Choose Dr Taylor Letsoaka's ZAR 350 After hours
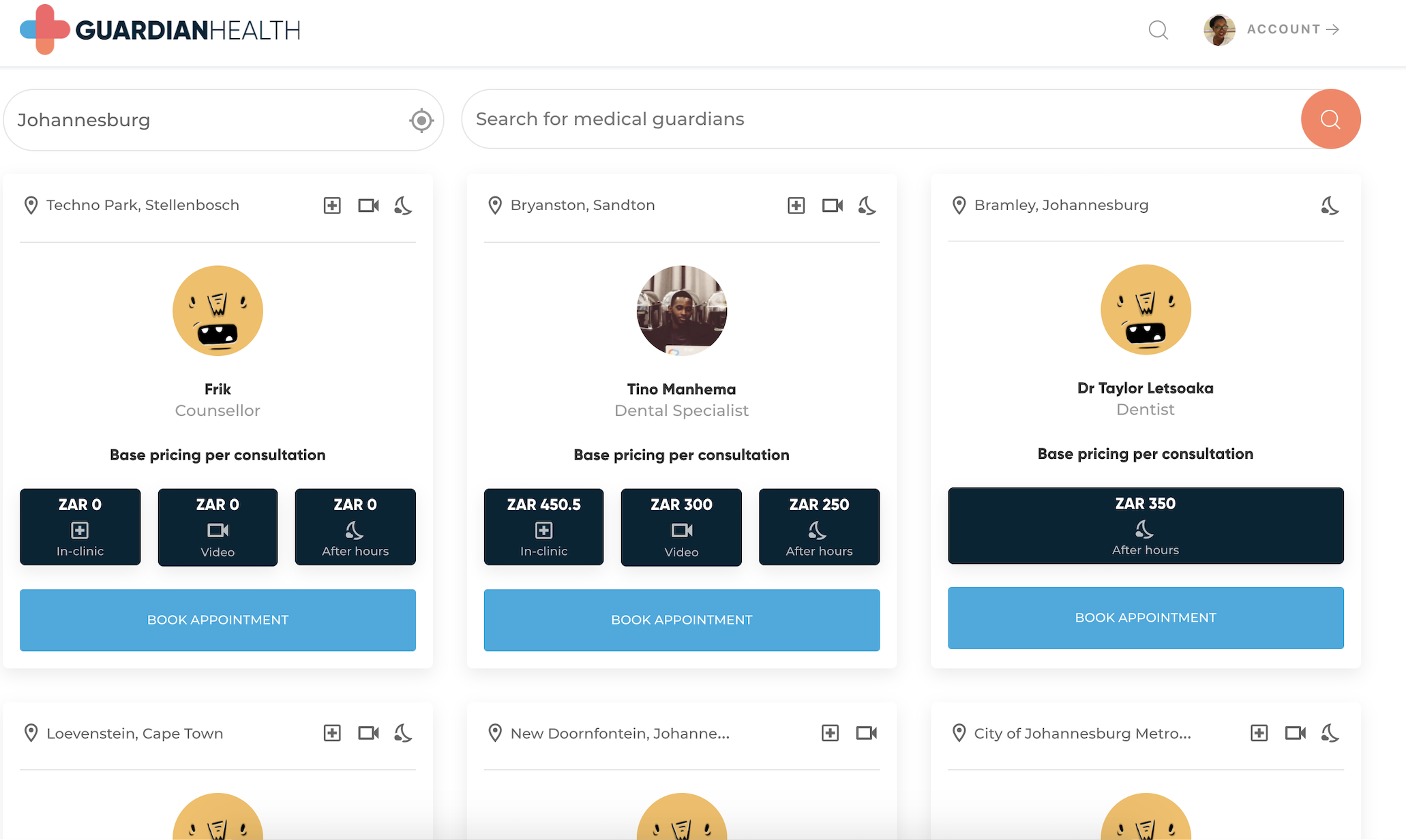 point(1146,526)
